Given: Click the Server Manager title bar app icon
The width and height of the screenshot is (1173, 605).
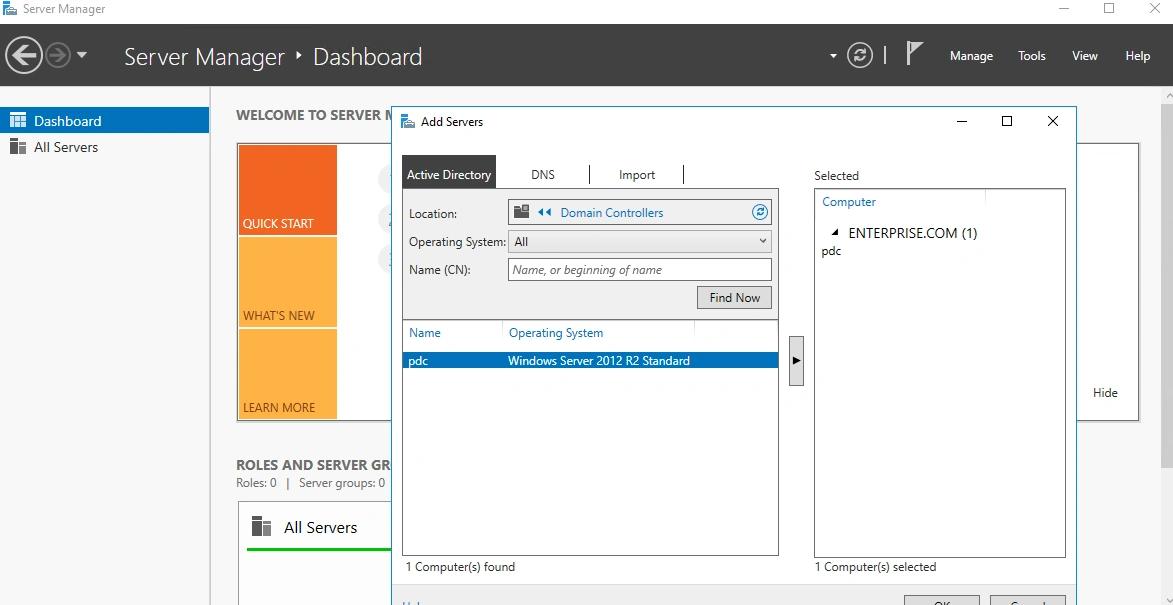Looking at the screenshot, I should coord(10,9).
